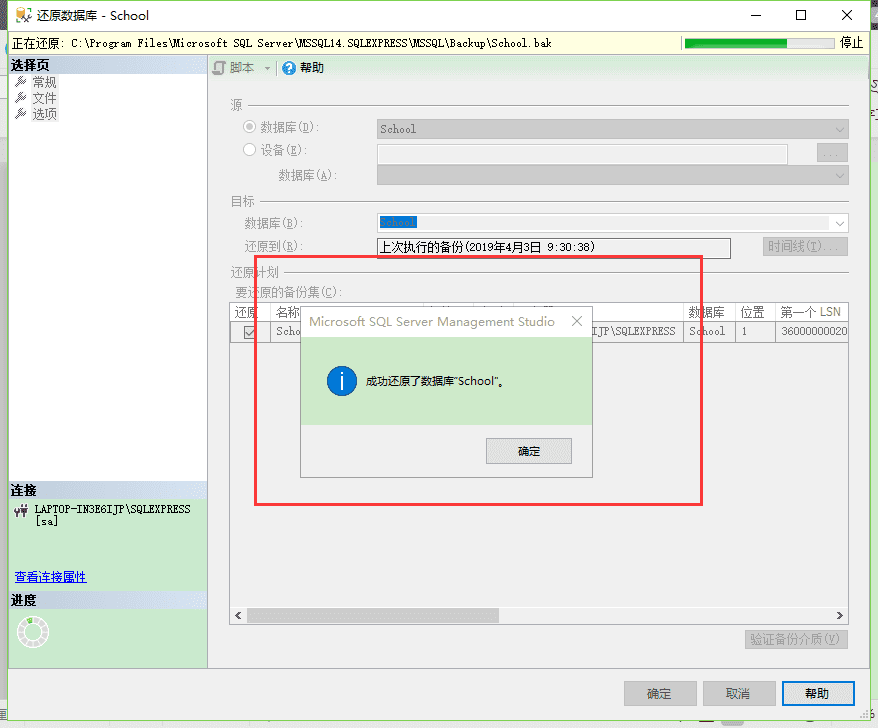The image size is (878, 728).
Task: Click the restore database icon in the title bar
Action: pyautogui.click(x=22, y=15)
